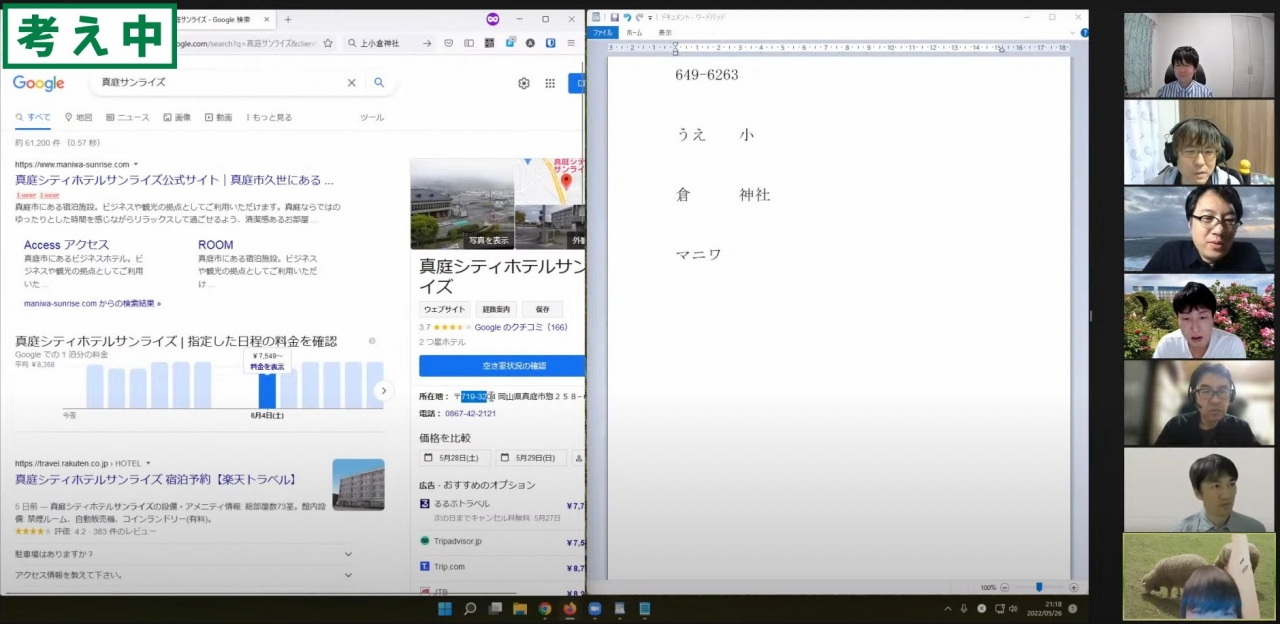The height and width of the screenshot is (624, 1280).
Task: Open the Access アクセス sitelink
Action: [x=67, y=245]
